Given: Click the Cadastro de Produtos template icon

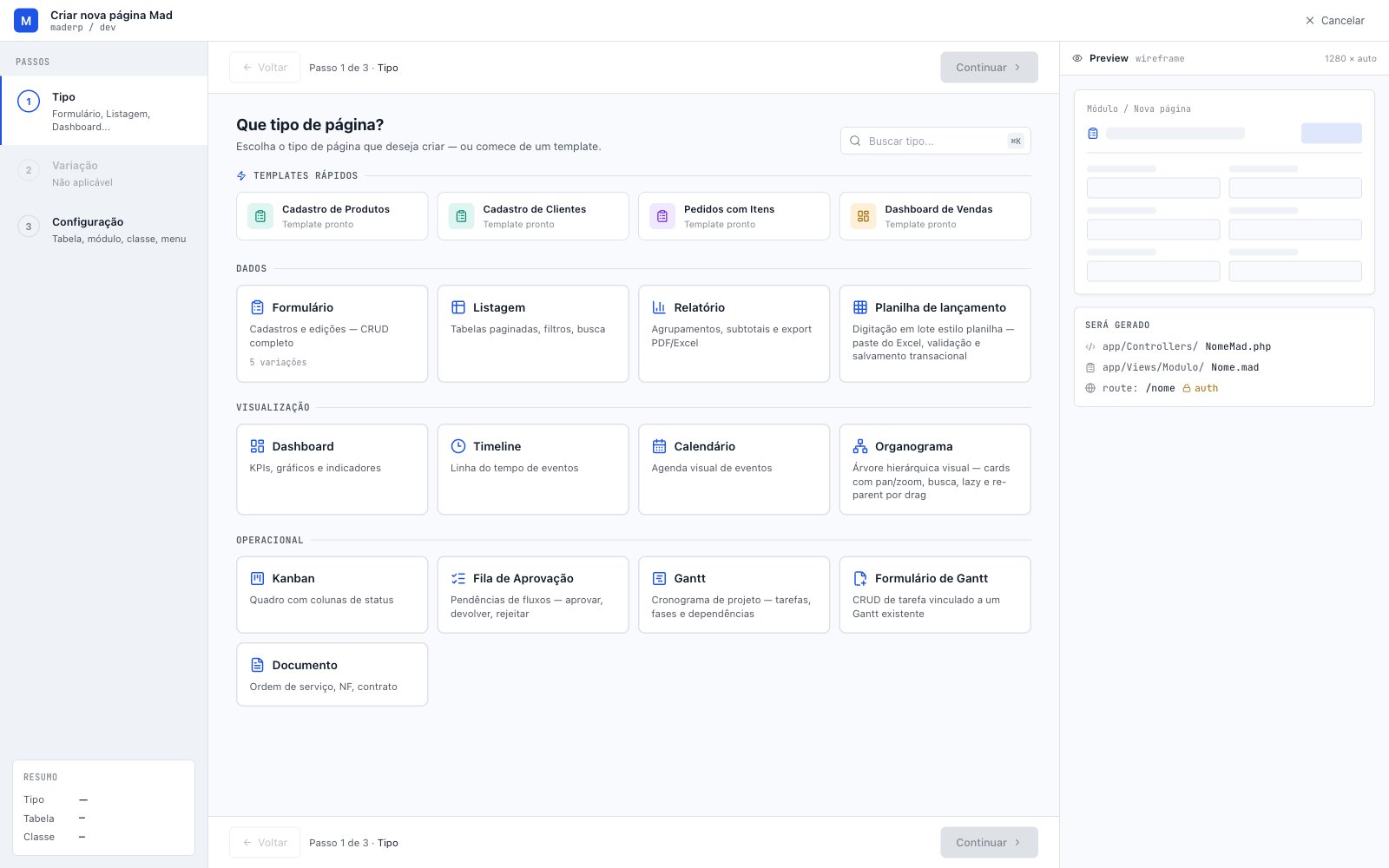Looking at the screenshot, I should pyautogui.click(x=260, y=216).
